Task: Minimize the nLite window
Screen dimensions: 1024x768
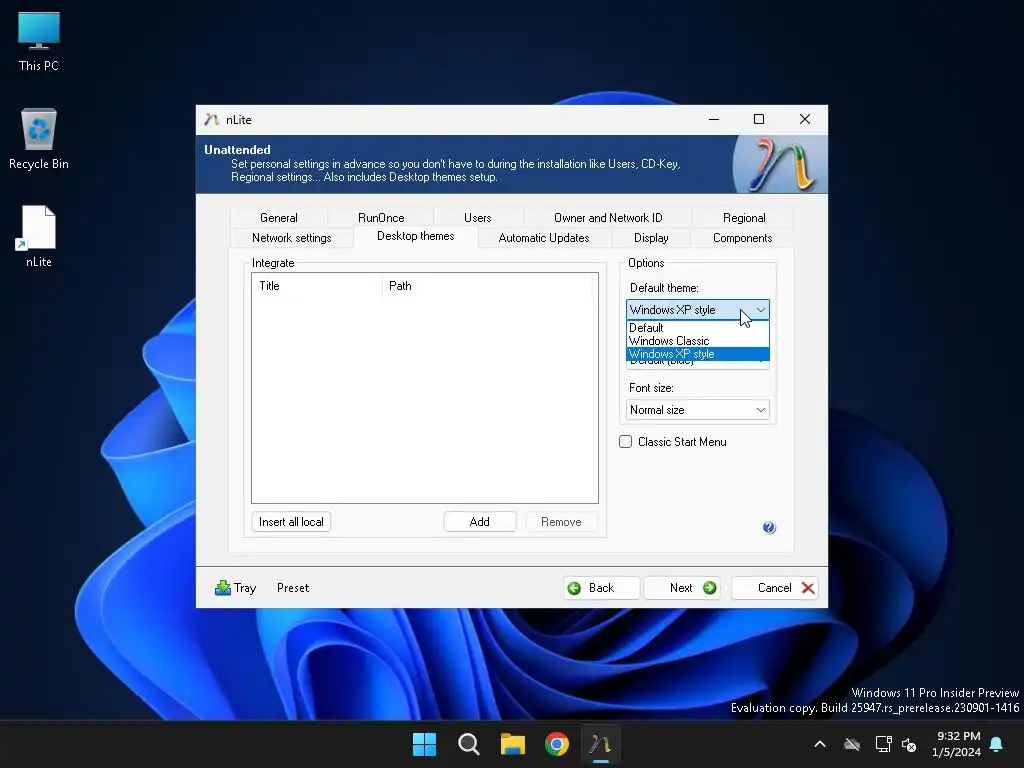Action: [x=713, y=120]
